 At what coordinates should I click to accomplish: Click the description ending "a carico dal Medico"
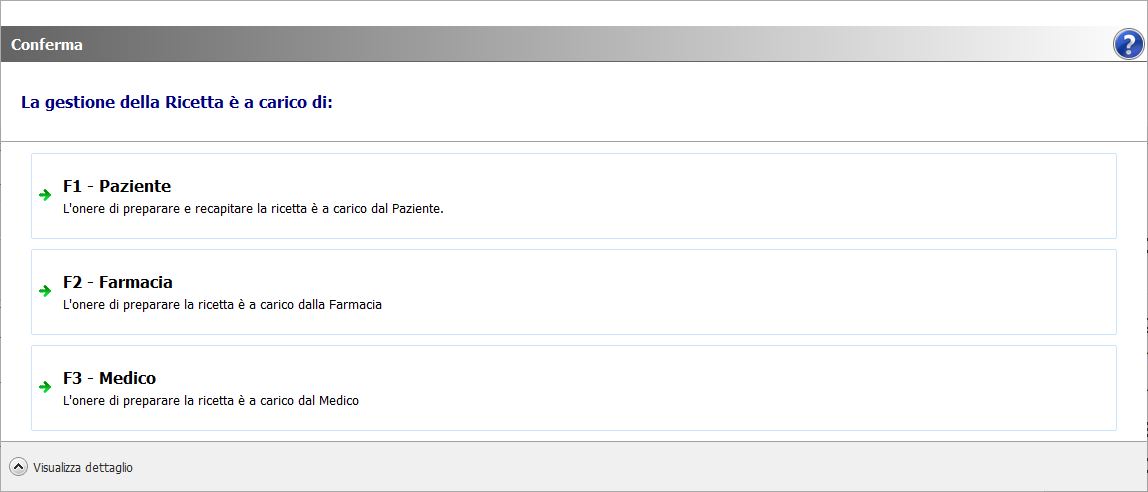click(210, 401)
